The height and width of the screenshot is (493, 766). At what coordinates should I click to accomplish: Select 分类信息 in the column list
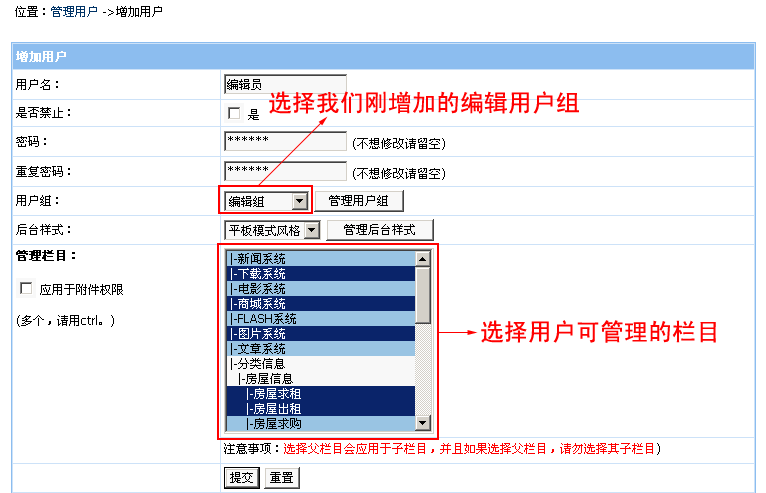318,363
